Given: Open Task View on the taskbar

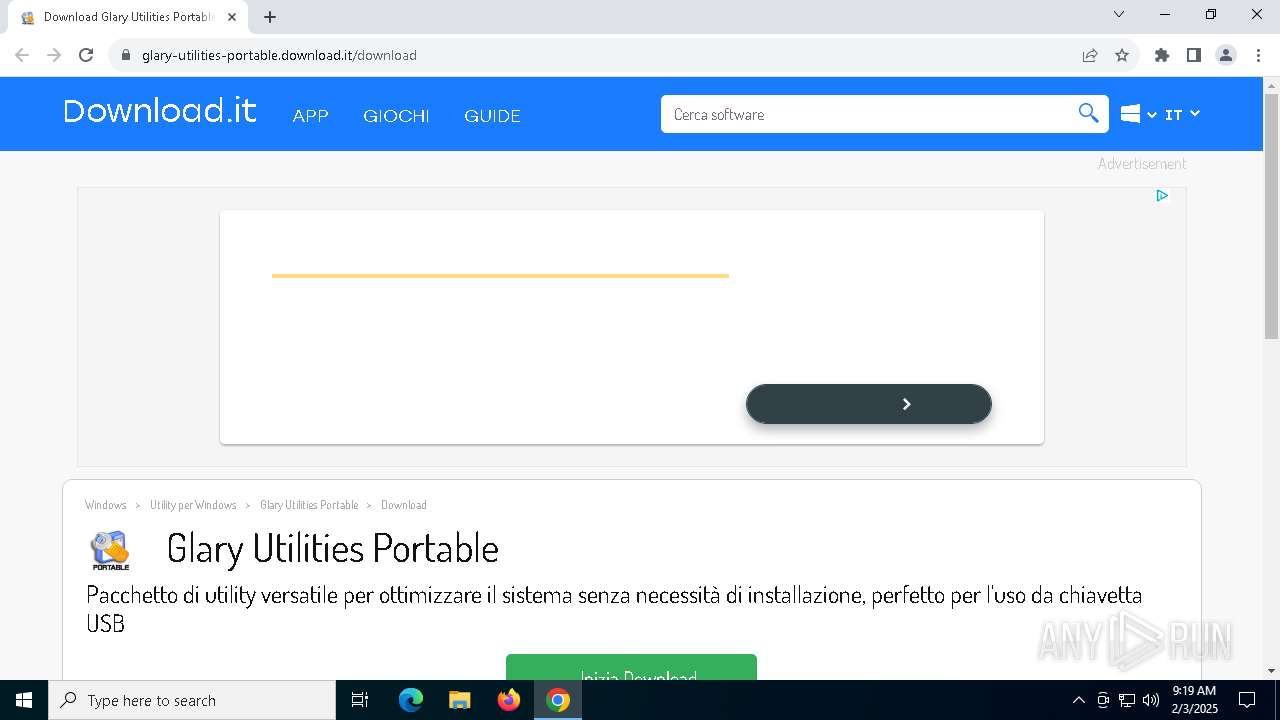Looking at the screenshot, I should 361,700.
